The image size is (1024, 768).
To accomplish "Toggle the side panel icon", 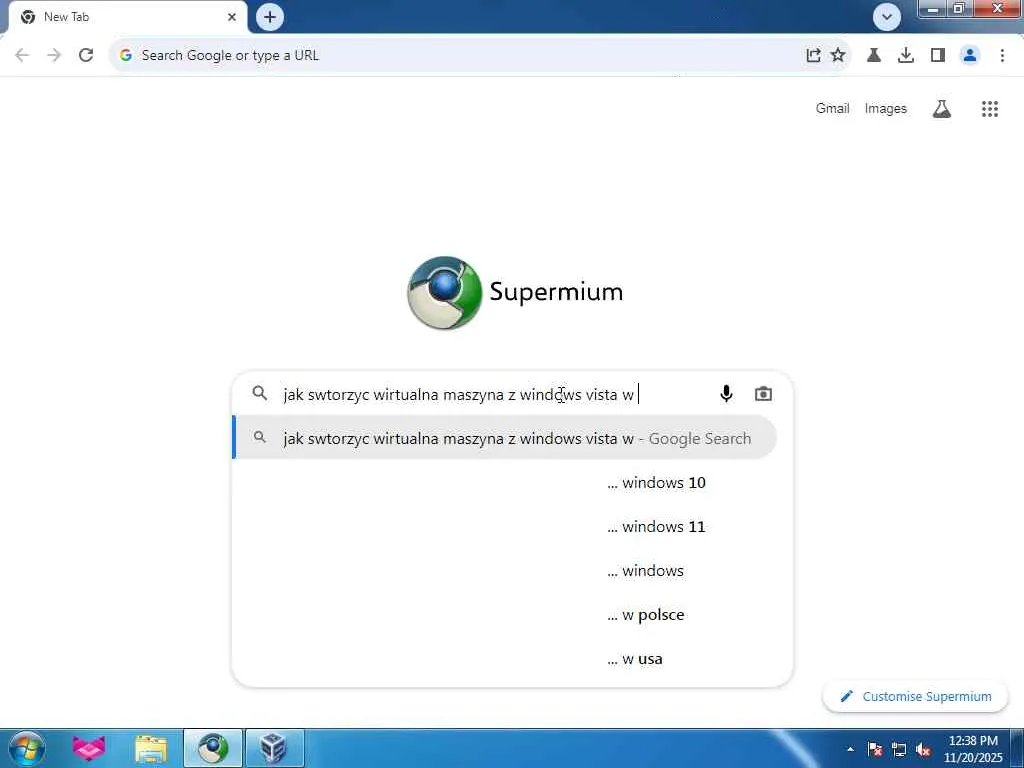I will click(938, 56).
